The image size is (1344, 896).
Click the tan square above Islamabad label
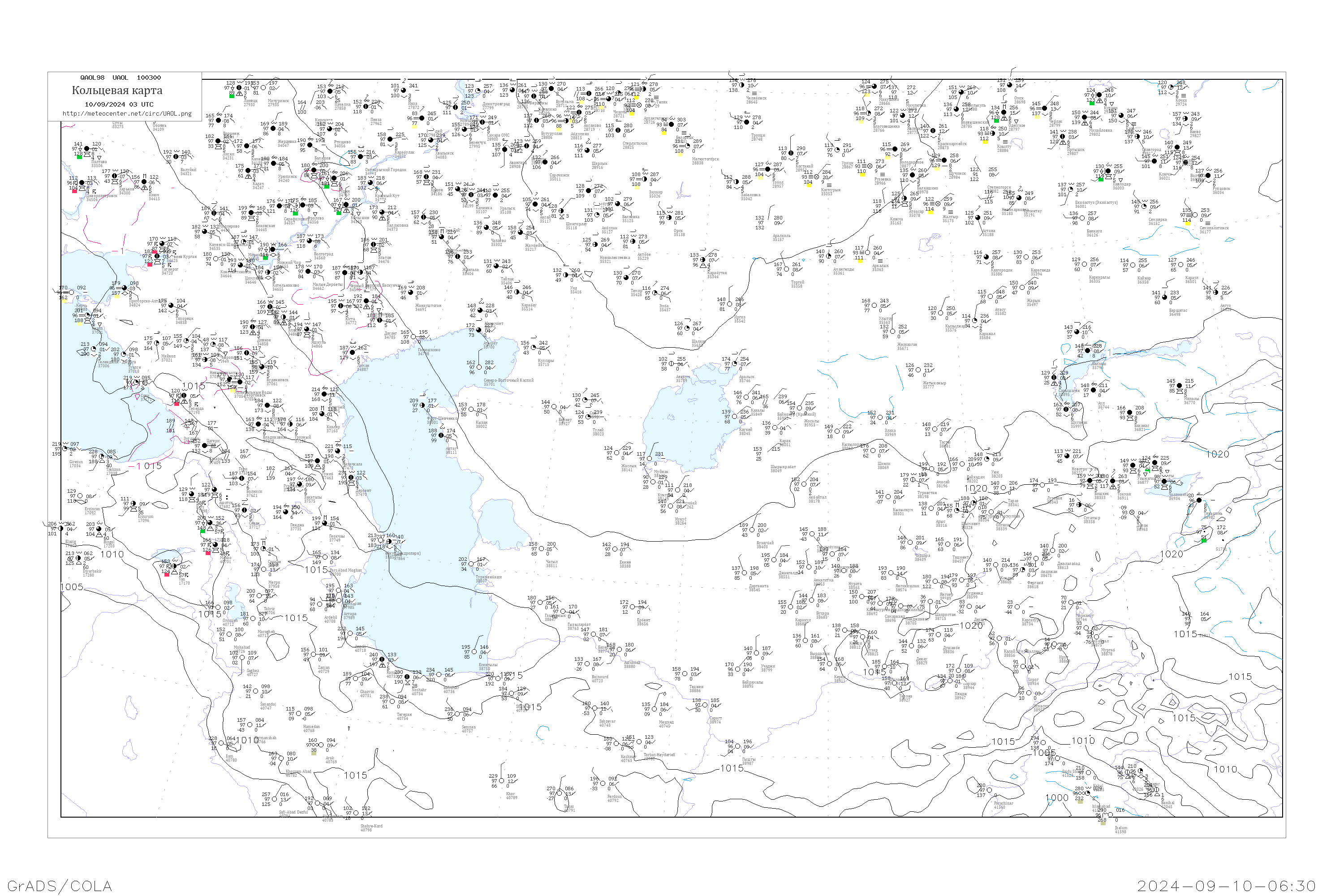coord(1081,802)
